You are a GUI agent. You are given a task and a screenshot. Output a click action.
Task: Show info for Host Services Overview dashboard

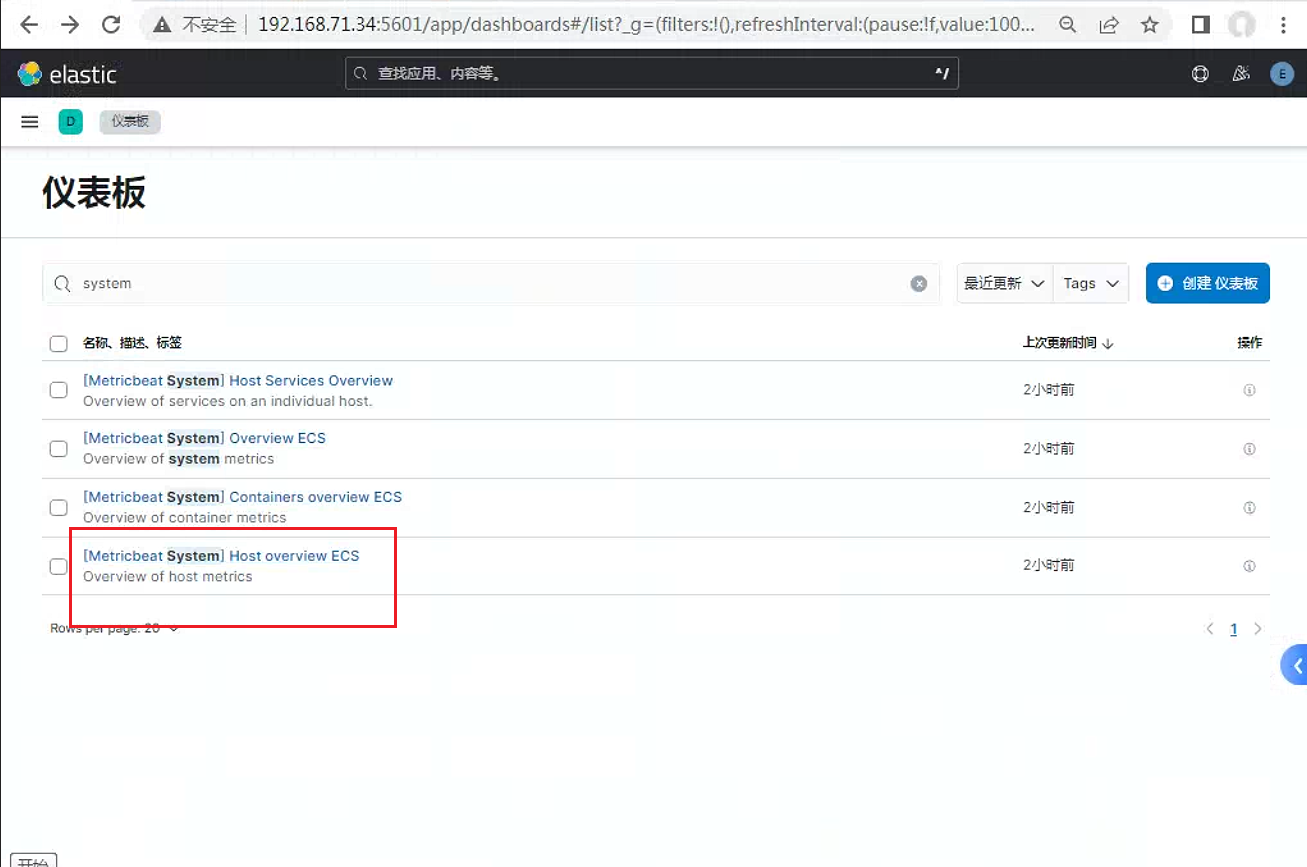click(x=1249, y=390)
